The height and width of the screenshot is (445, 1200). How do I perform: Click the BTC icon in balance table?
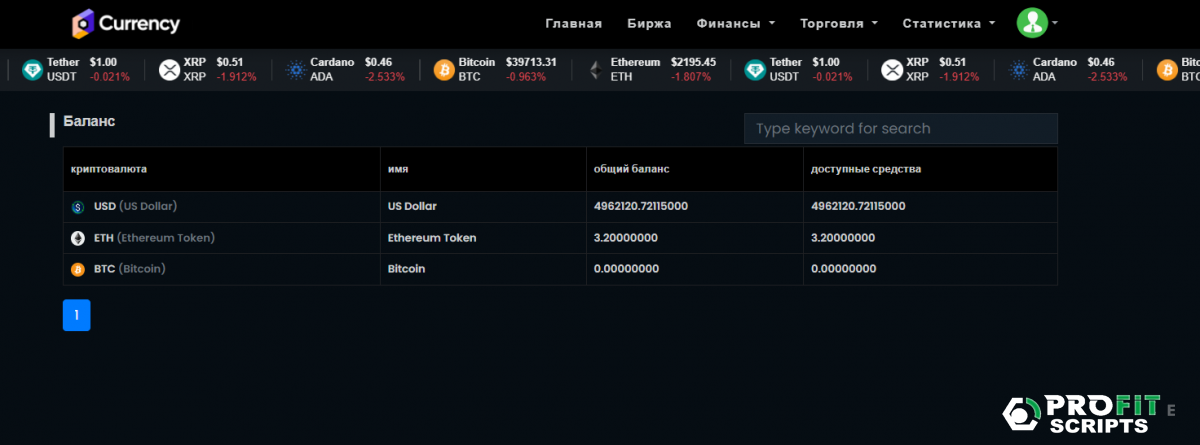78,269
